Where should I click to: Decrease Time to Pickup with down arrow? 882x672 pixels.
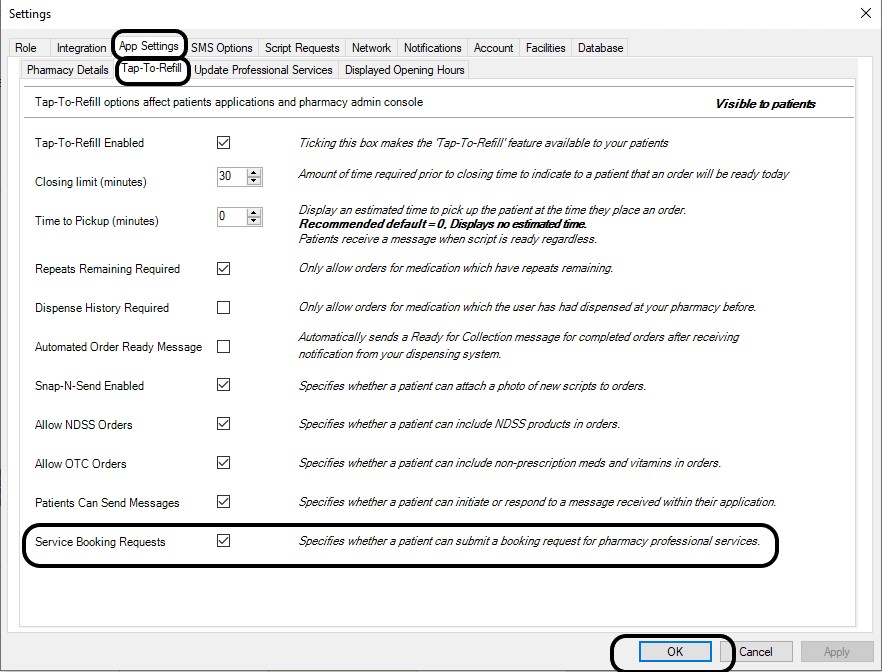[x=254, y=221]
